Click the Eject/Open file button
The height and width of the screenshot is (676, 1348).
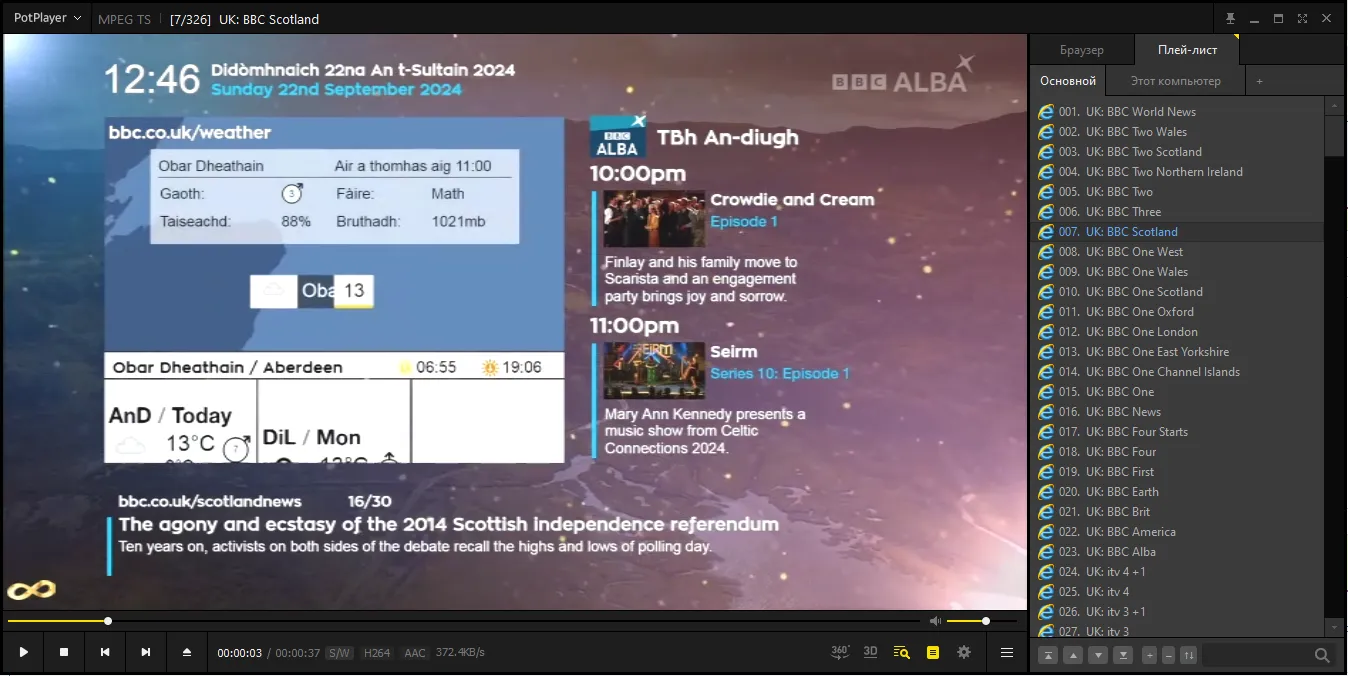(x=187, y=652)
